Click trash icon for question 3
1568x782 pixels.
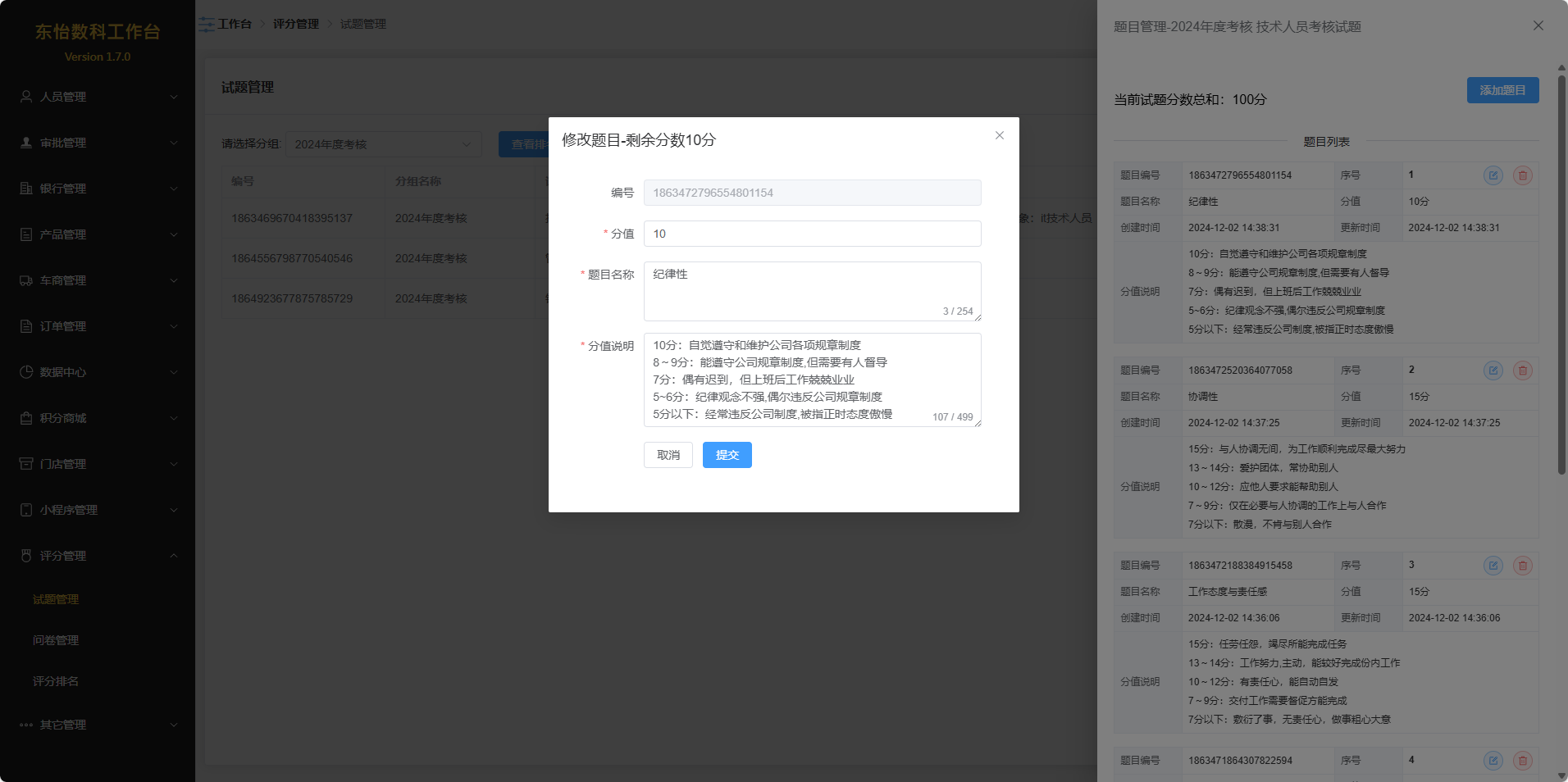1522,566
